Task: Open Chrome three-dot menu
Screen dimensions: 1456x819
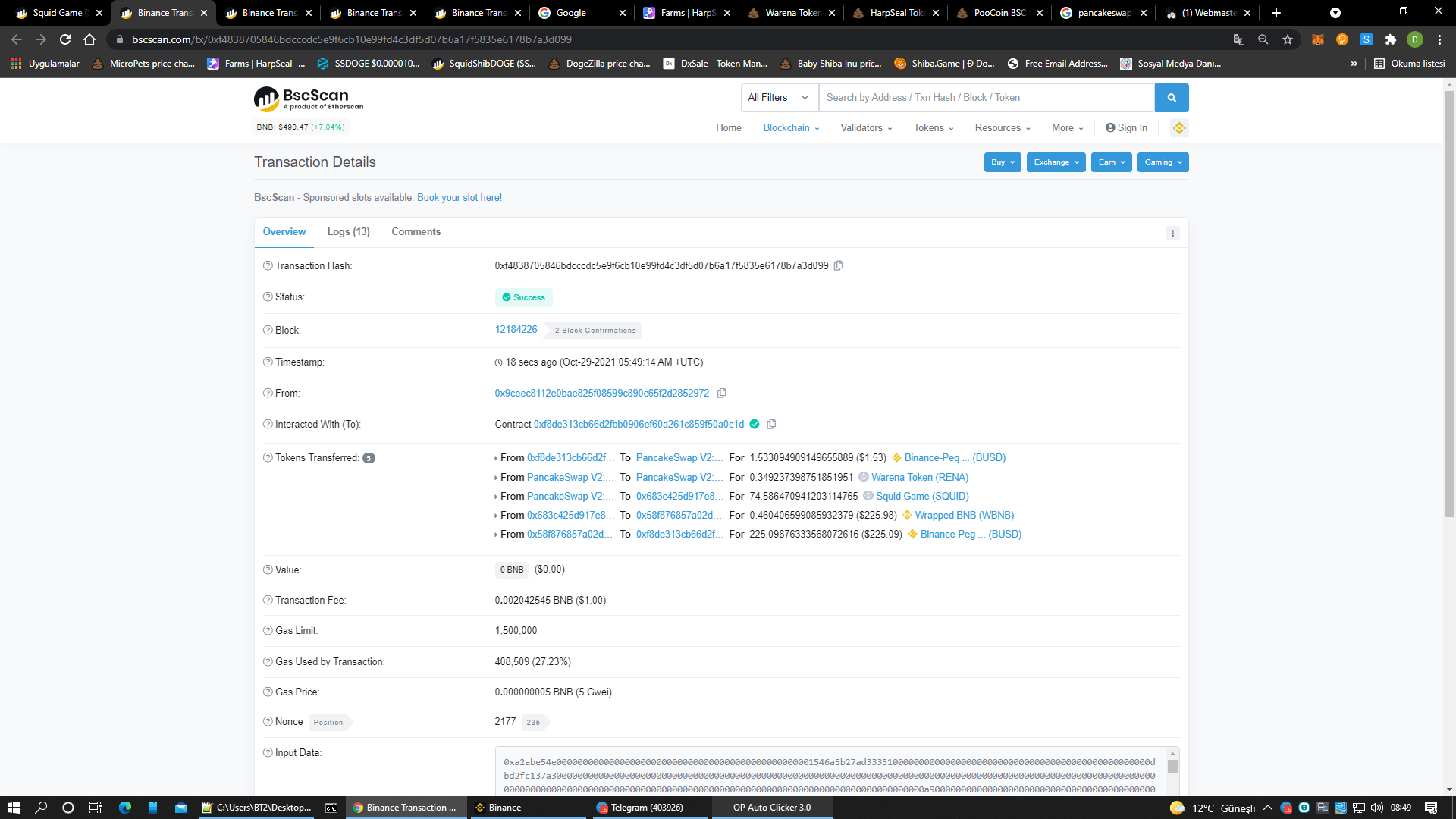Action: (x=1439, y=39)
